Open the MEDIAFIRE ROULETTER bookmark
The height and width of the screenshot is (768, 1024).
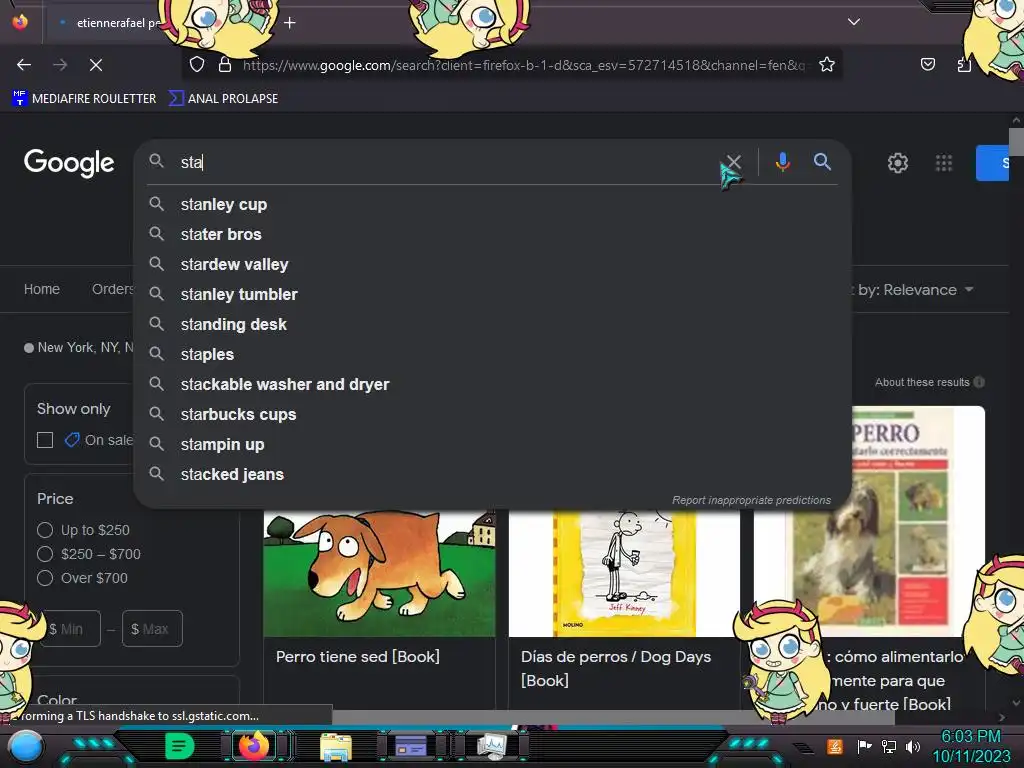tap(84, 99)
